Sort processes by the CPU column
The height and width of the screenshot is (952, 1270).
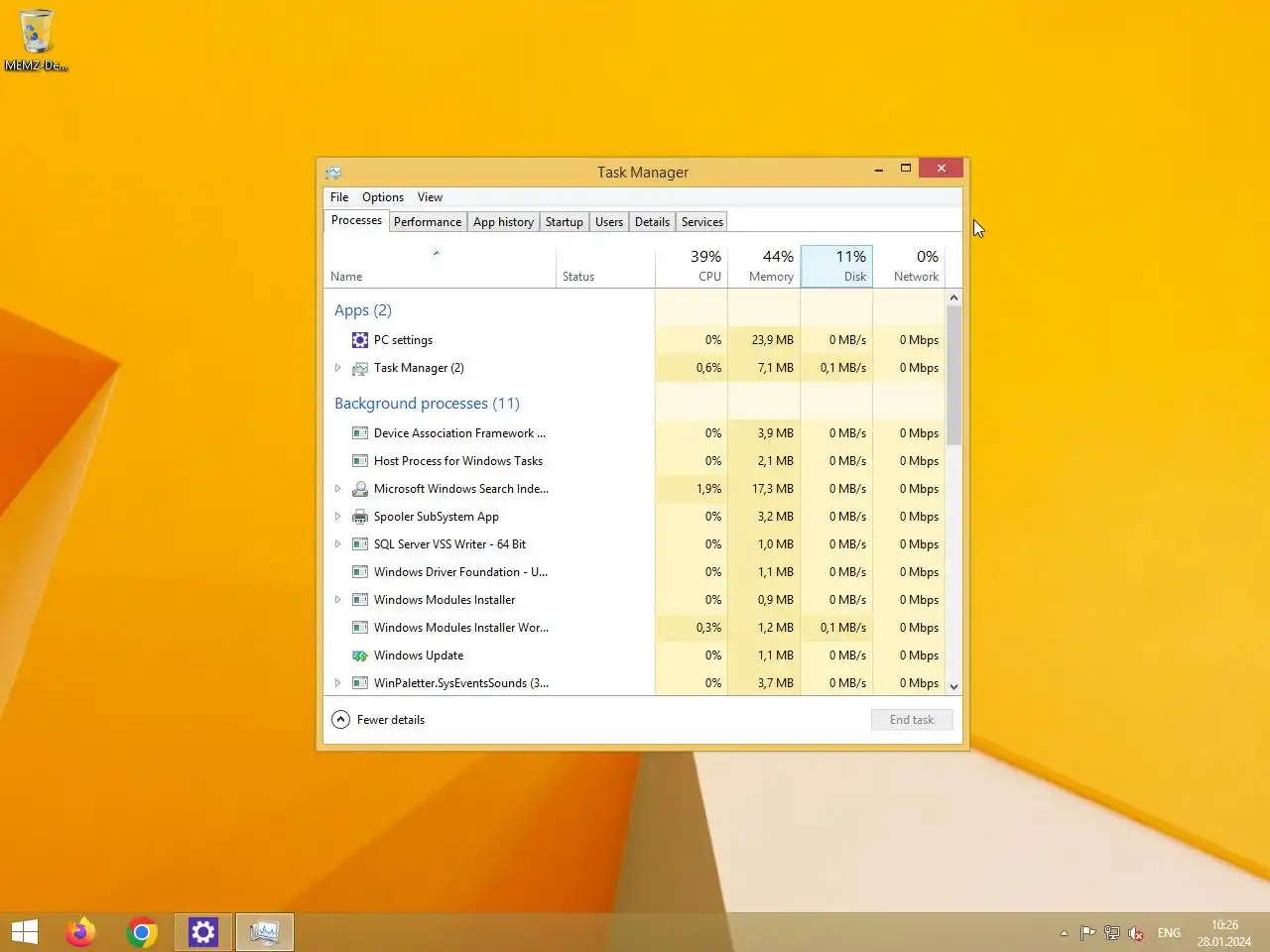692,267
